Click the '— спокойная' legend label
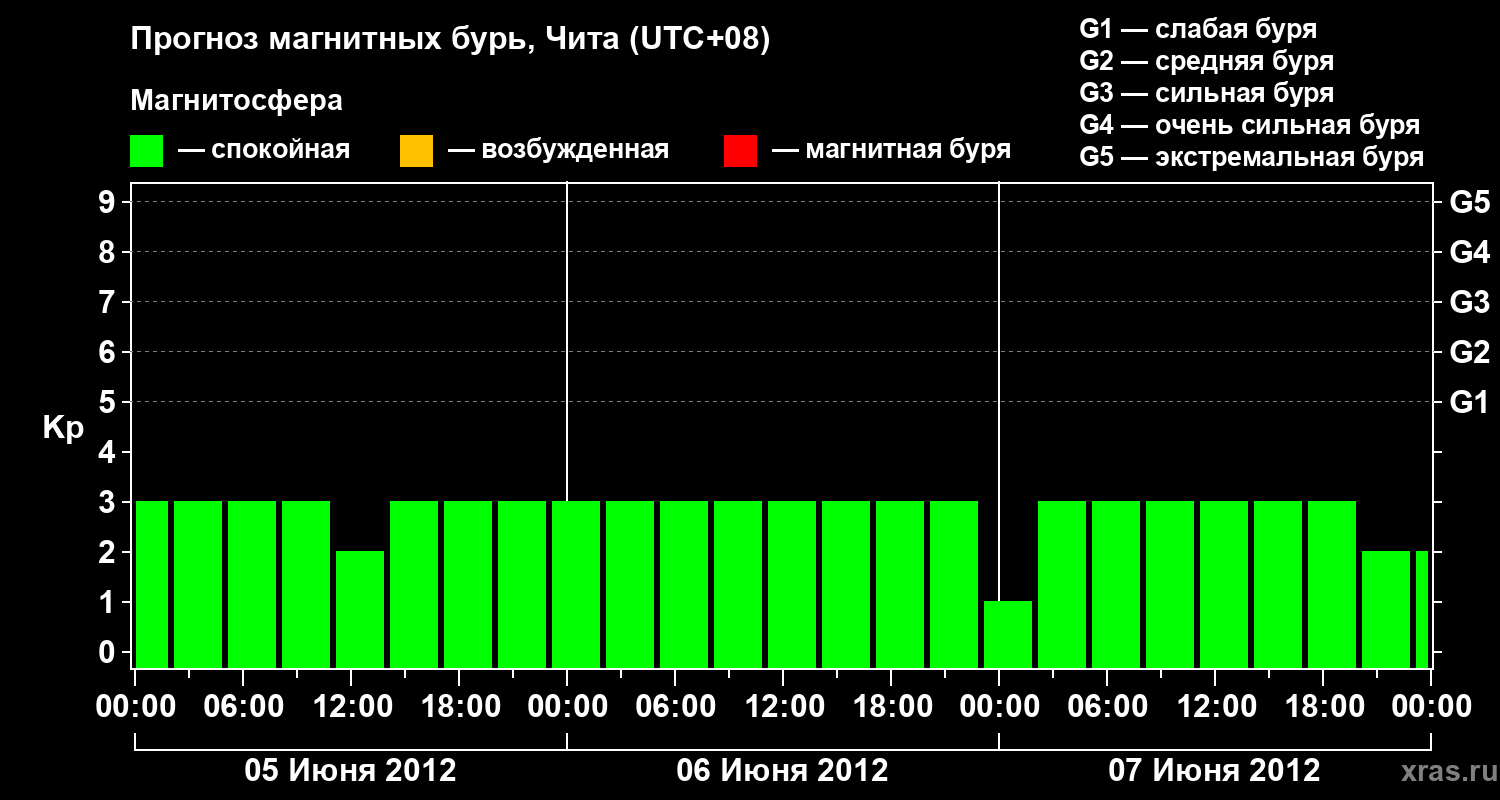The image size is (1500, 800). coord(264,151)
